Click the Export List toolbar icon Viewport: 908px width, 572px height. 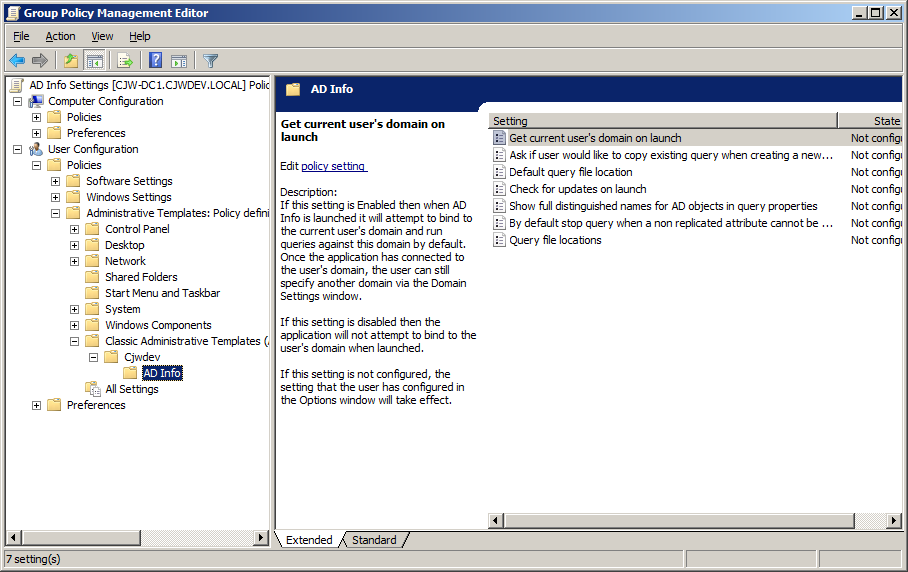click(125, 61)
